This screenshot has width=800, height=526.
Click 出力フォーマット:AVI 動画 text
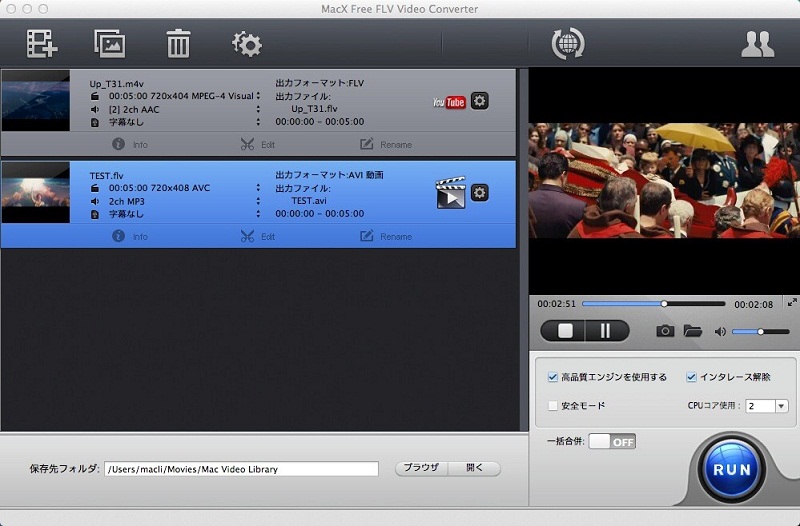[330, 174]
